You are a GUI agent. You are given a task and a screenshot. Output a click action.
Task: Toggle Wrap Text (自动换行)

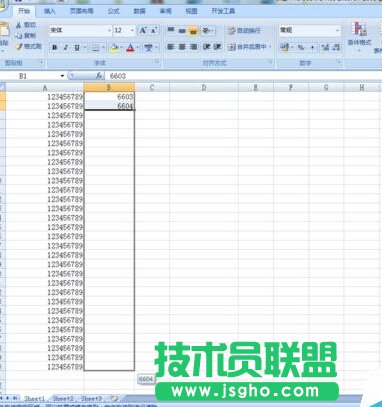pyautogui.click(x=244, y=31)
